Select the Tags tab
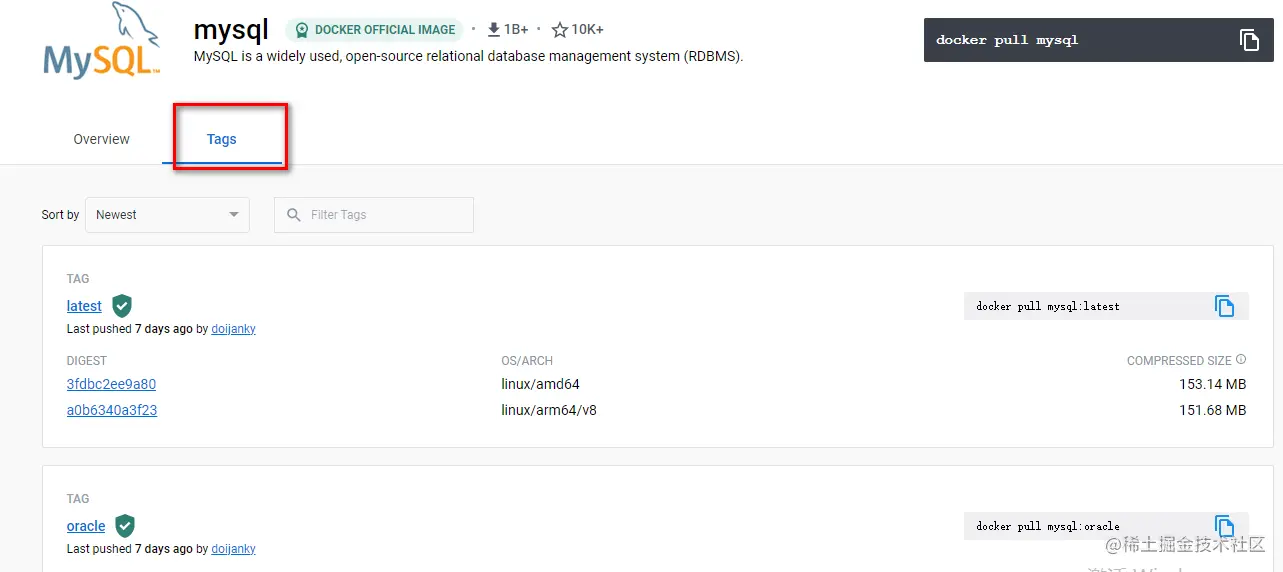Screen dimensions: 1283x572 (222, 139)
